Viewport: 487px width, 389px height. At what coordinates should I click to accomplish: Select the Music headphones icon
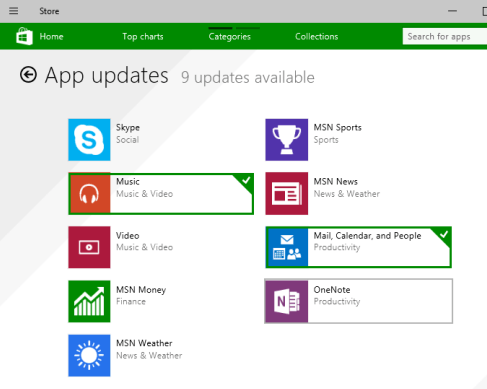(89, 194)
